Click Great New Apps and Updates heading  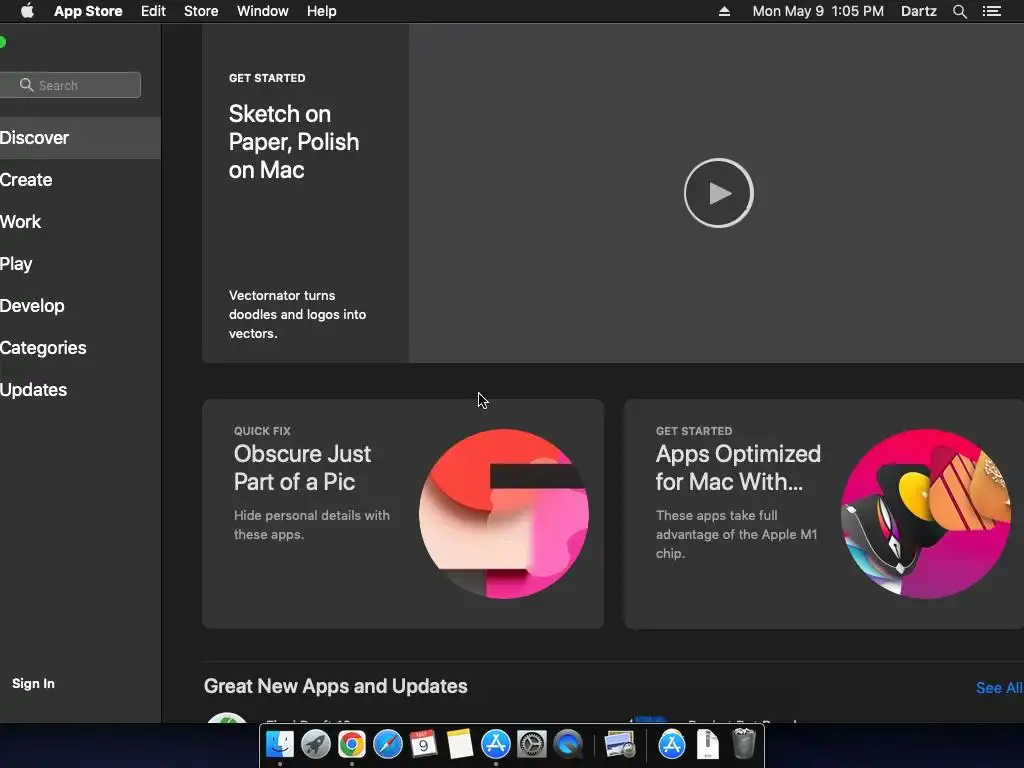click(x=336, y=686)
